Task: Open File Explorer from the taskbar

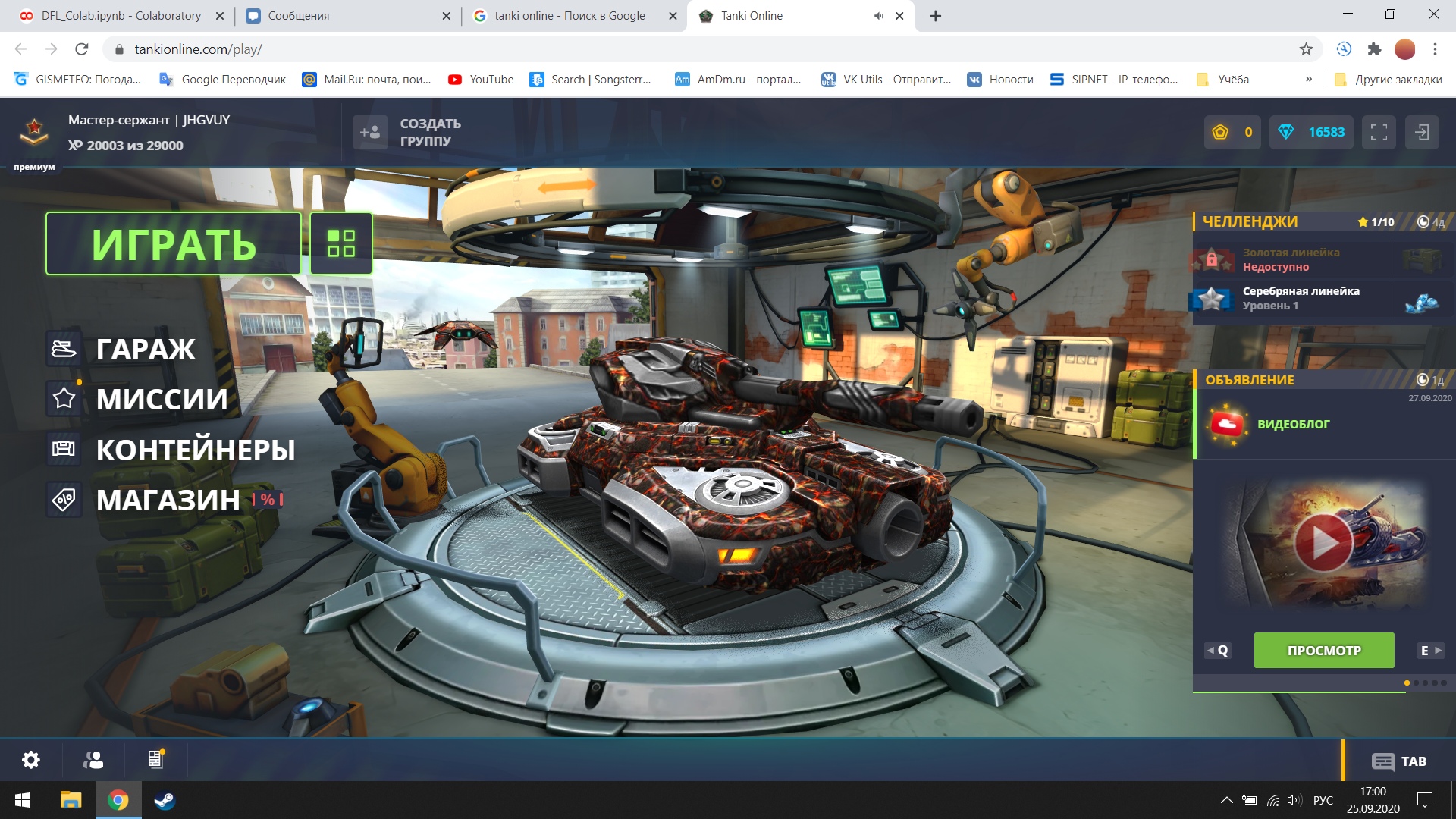Action: [x=71, y=800]
